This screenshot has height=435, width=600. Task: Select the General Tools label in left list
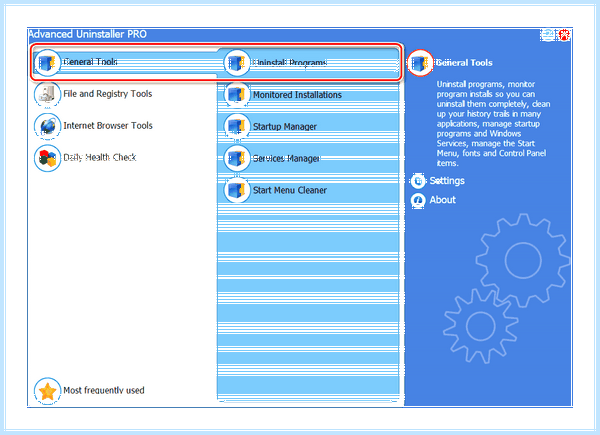pyautogui.click(x=90, y=62)
